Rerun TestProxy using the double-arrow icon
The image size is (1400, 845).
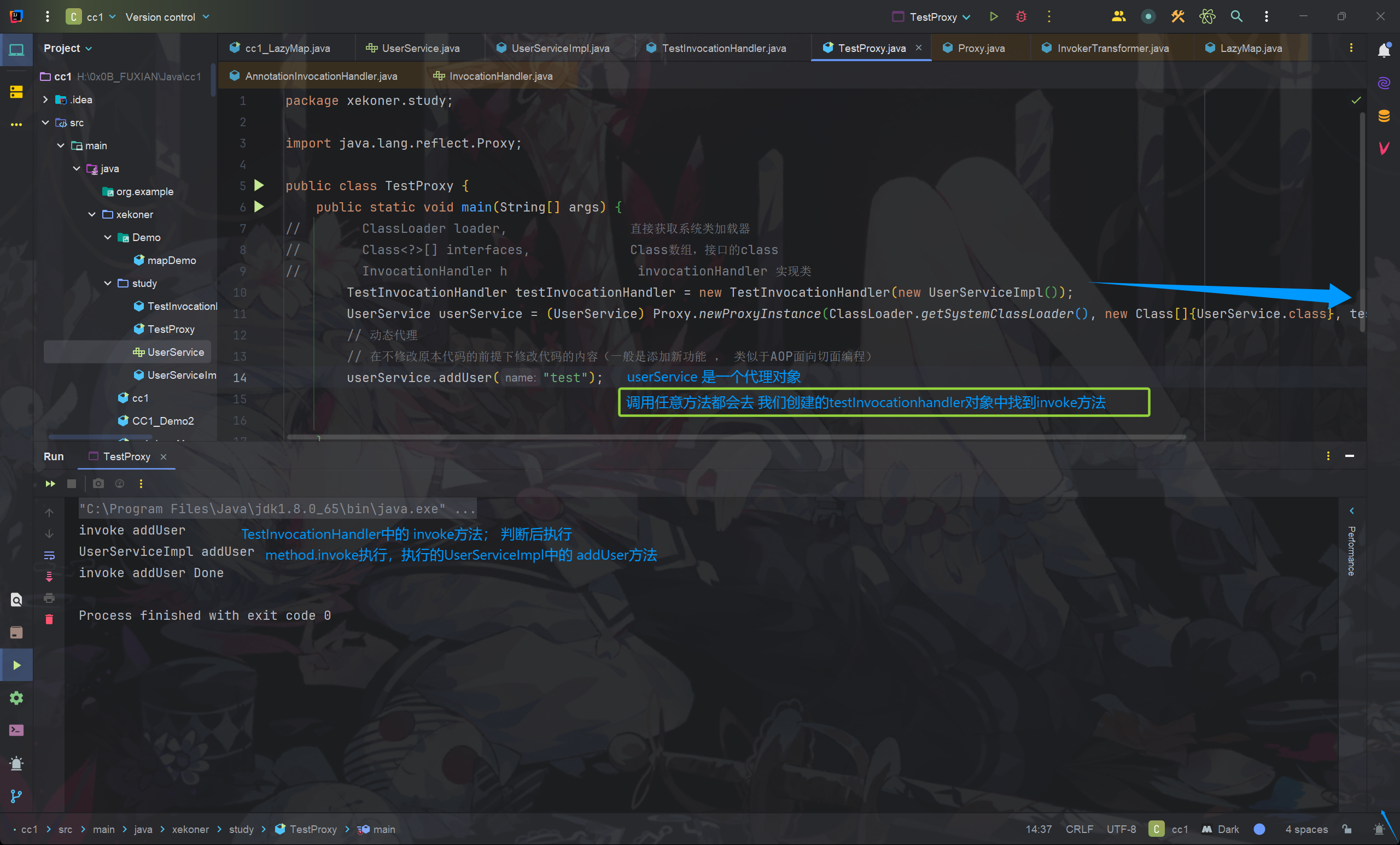click(x=49, y=484)
